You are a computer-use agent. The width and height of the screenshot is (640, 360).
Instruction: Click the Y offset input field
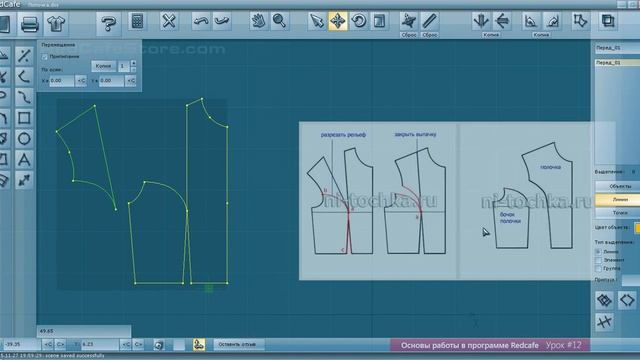111,81
